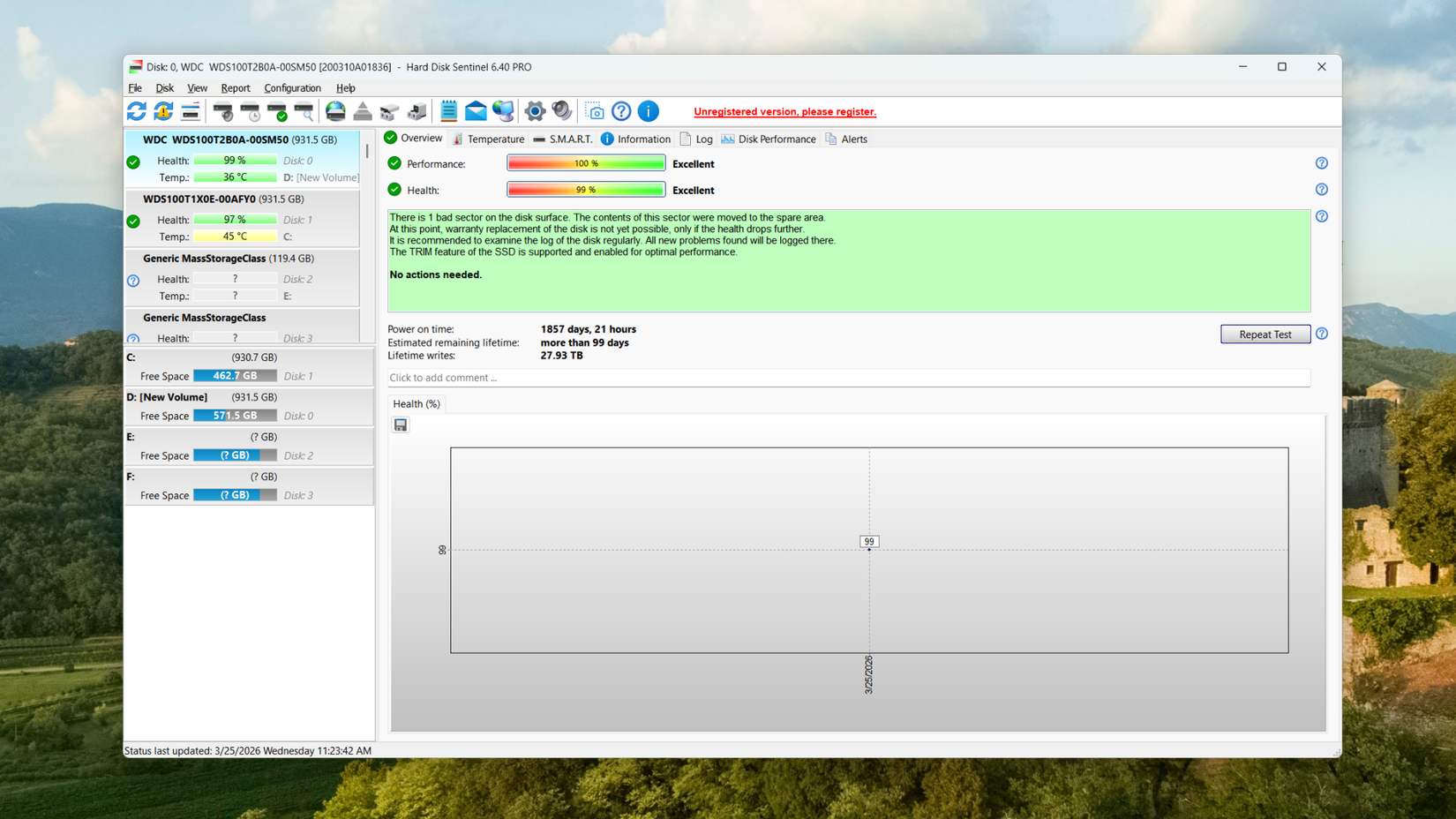
Task: Open the report notepad icon
Action: click(x=448, y=111)
